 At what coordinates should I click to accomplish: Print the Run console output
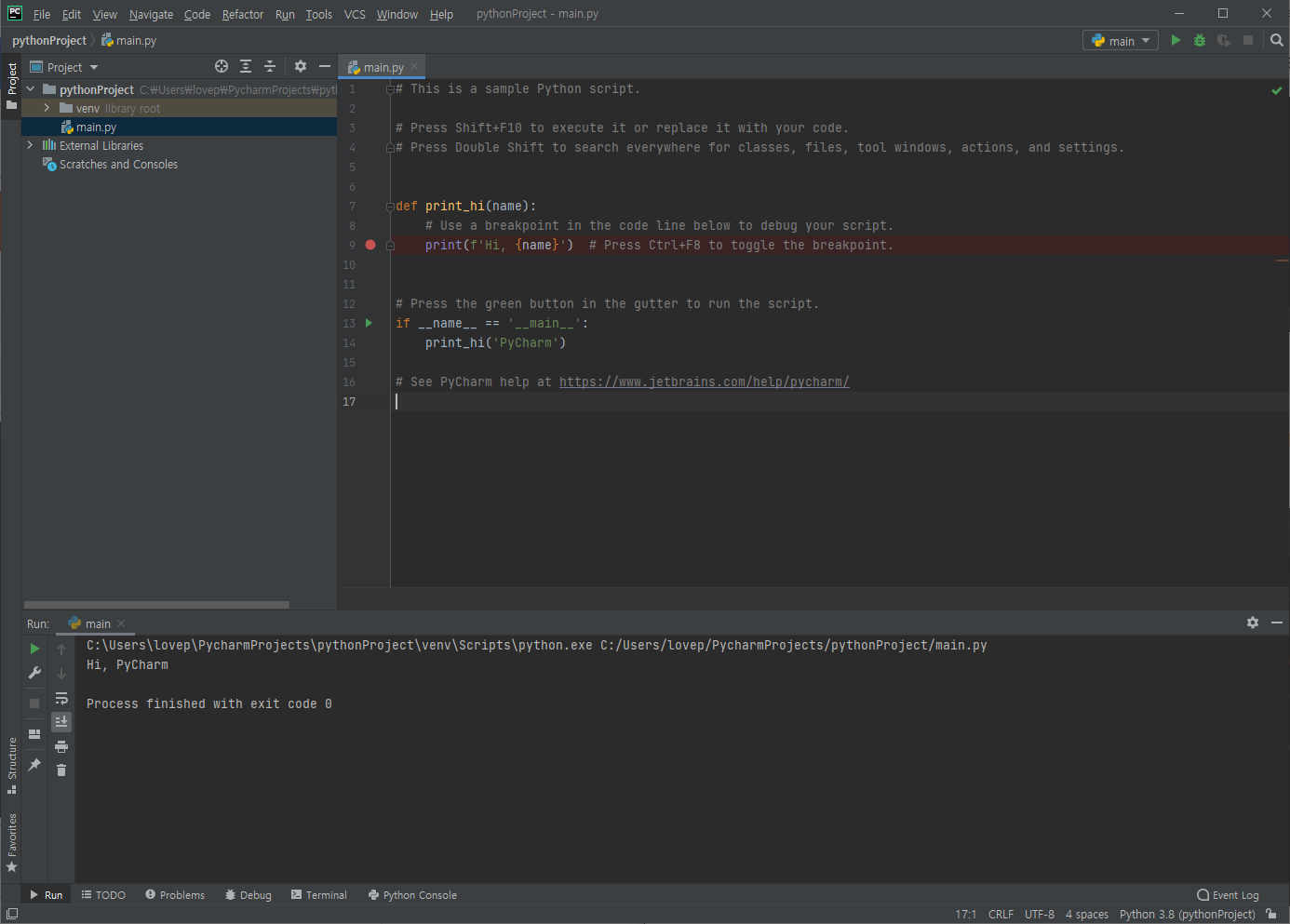(x=61, y=746)
